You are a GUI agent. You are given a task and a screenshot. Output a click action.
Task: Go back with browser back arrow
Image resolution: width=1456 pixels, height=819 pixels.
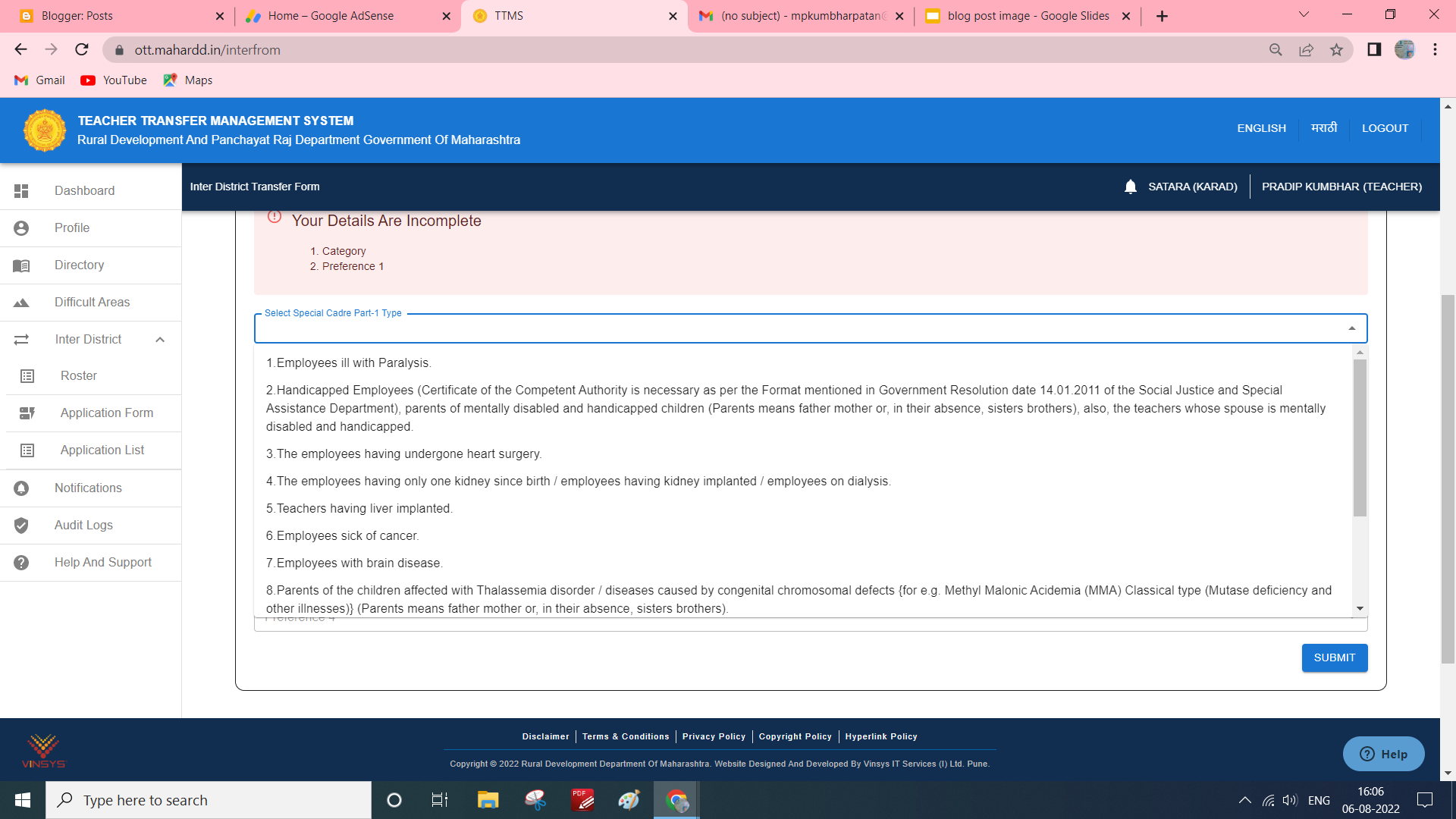[x=20, y=50]
